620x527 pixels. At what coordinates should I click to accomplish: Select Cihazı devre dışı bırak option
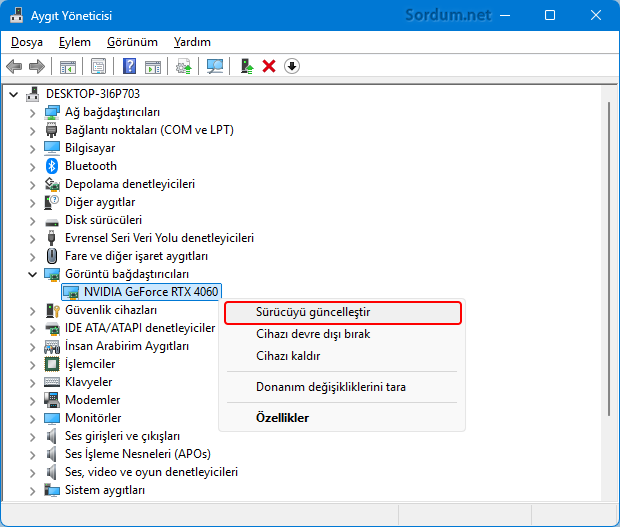313,334
